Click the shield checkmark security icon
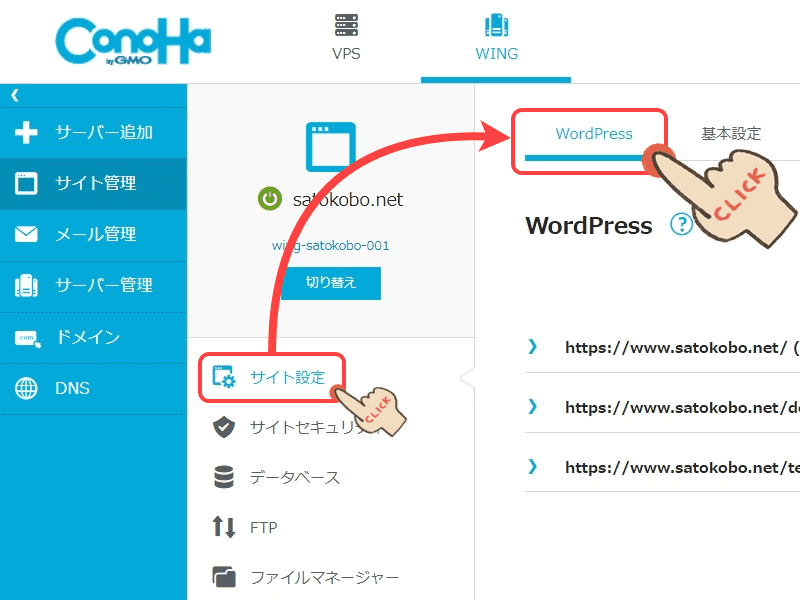 pos(223,427)
